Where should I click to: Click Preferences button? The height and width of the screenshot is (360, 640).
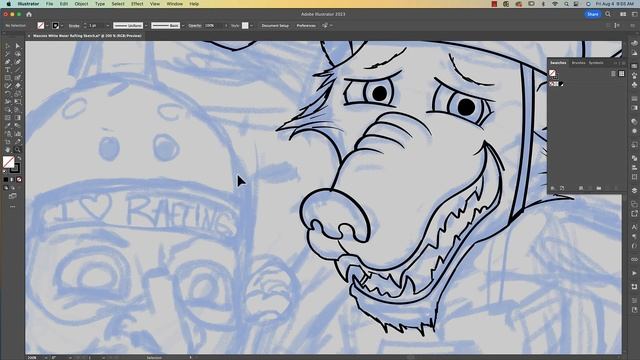pos(306,26)
